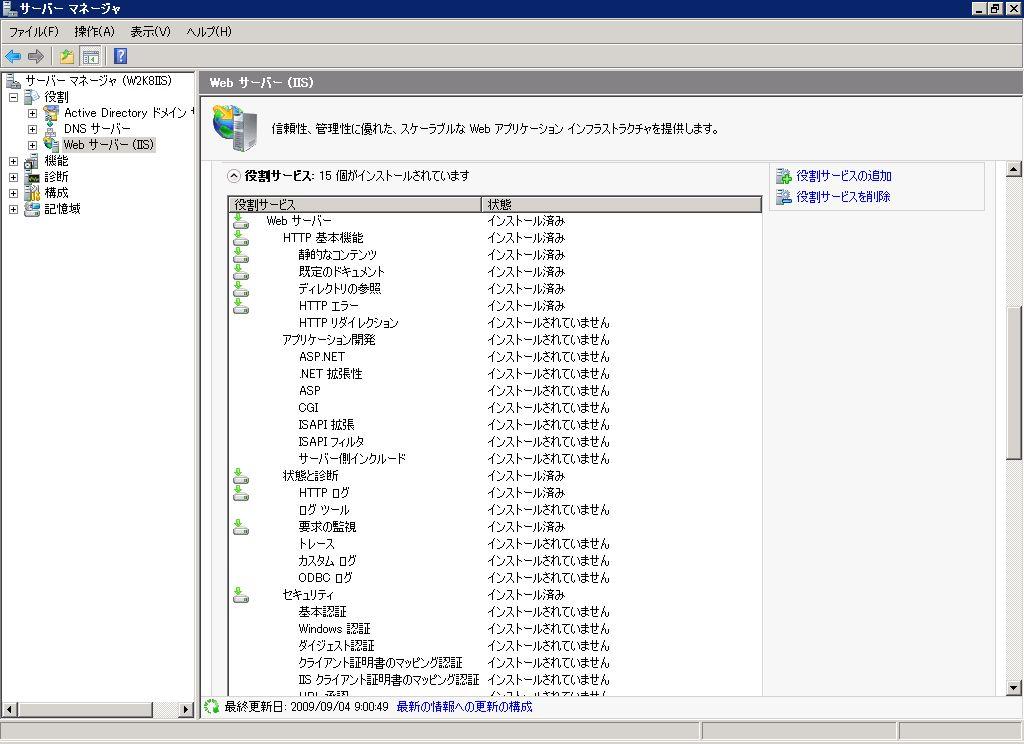Open the ファイル(F) menu
Screen dimensions: 1024x744
(33, 31)
